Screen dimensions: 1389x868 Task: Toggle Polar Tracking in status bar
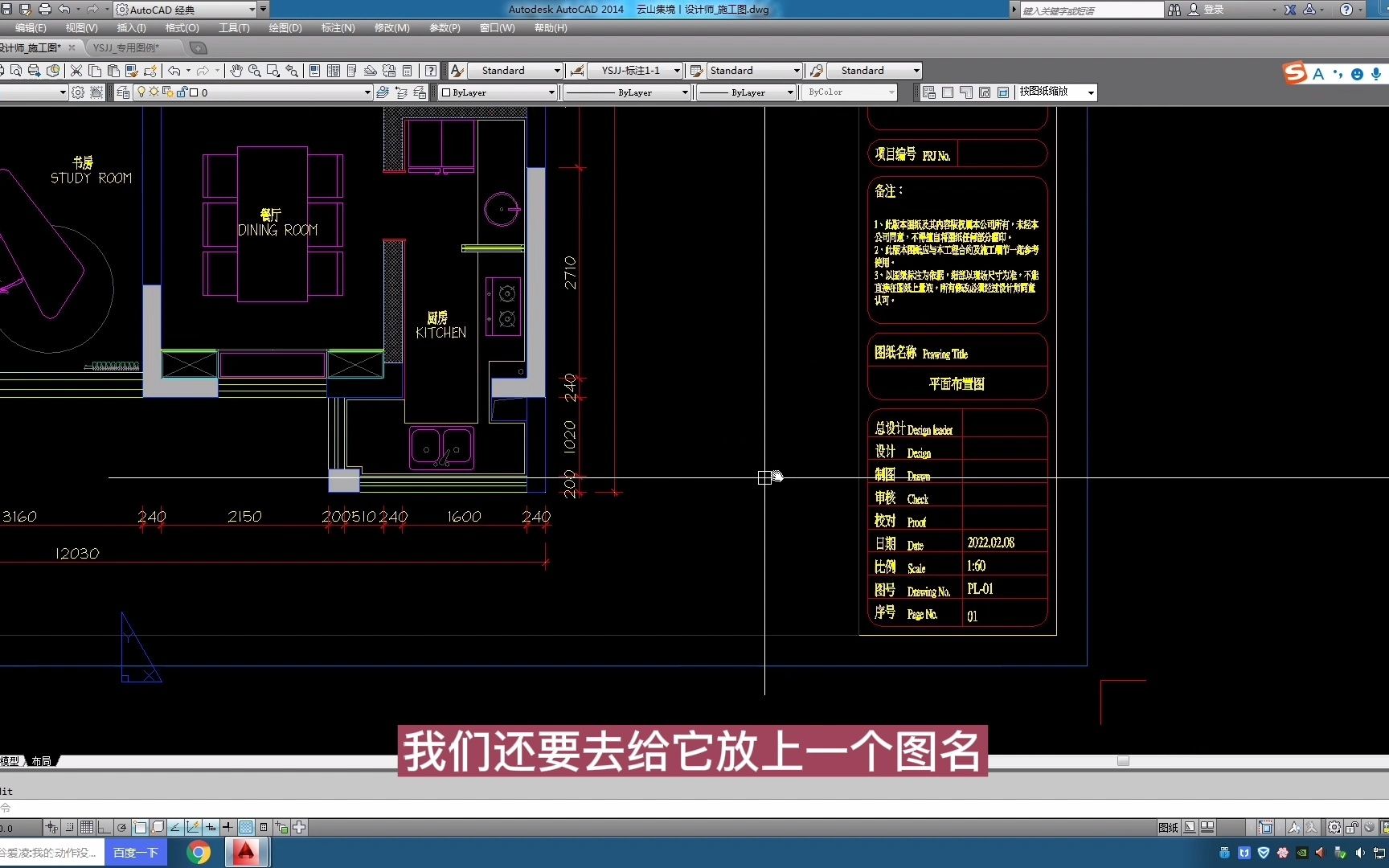(x=122, y=827)
